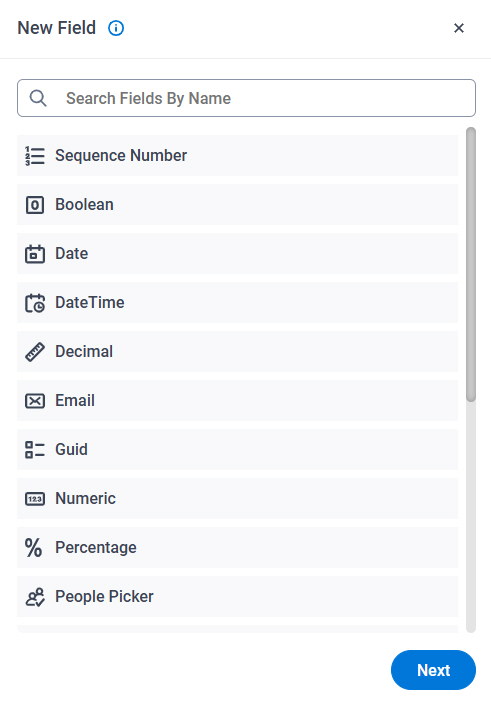
Task: Pick the DateTime field type
Action: pos(237,303)
